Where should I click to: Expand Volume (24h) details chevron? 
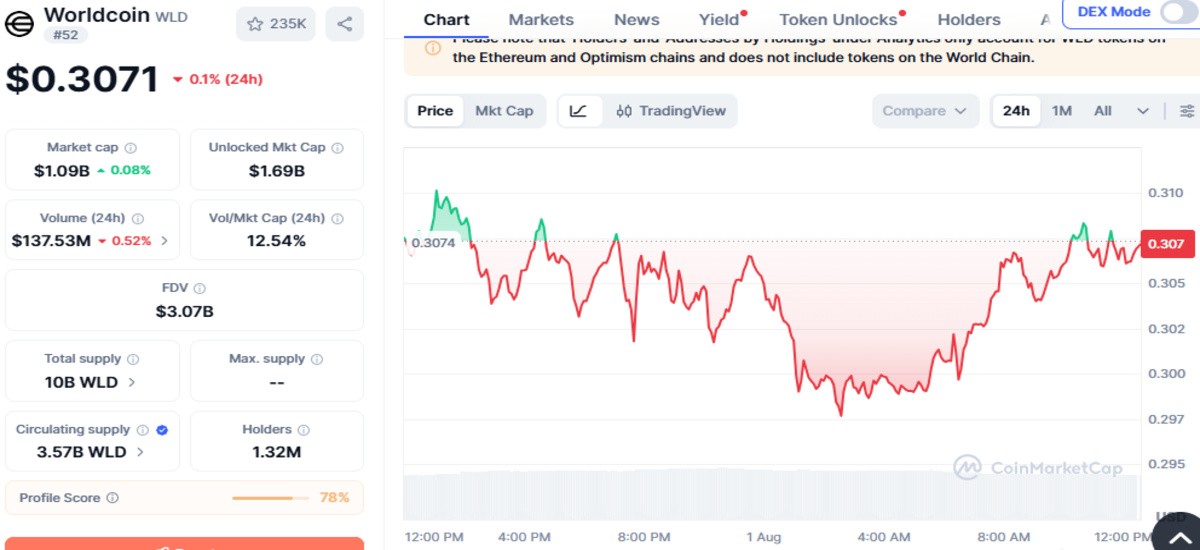[164, 241]
